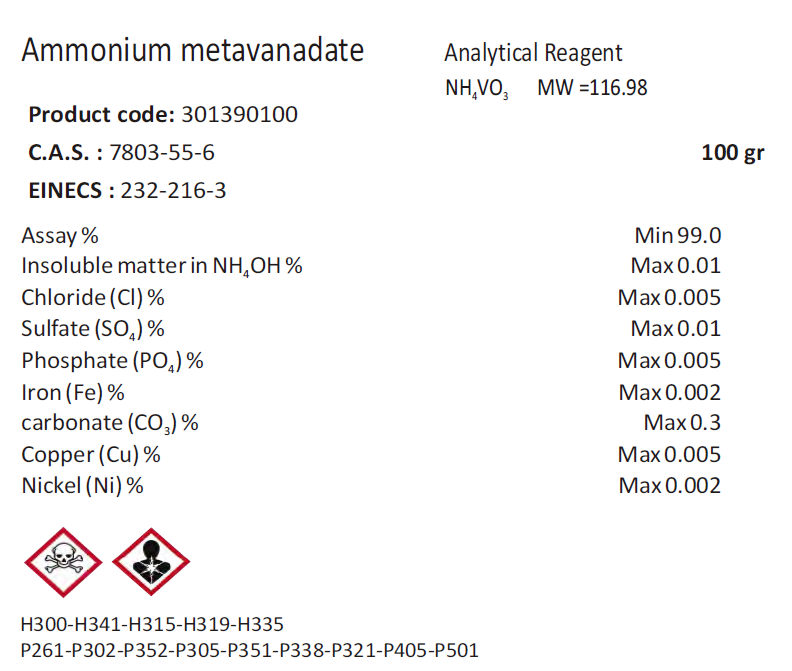Click the MW =116.98 value
Viewport: 792px width, 671px height.
(592, 88)
